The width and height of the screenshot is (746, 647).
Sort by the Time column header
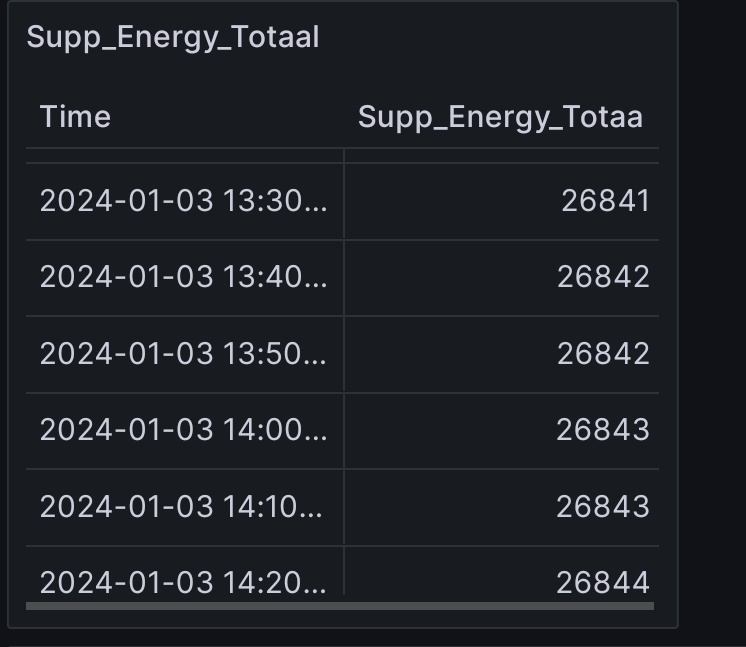click(75, 117)
